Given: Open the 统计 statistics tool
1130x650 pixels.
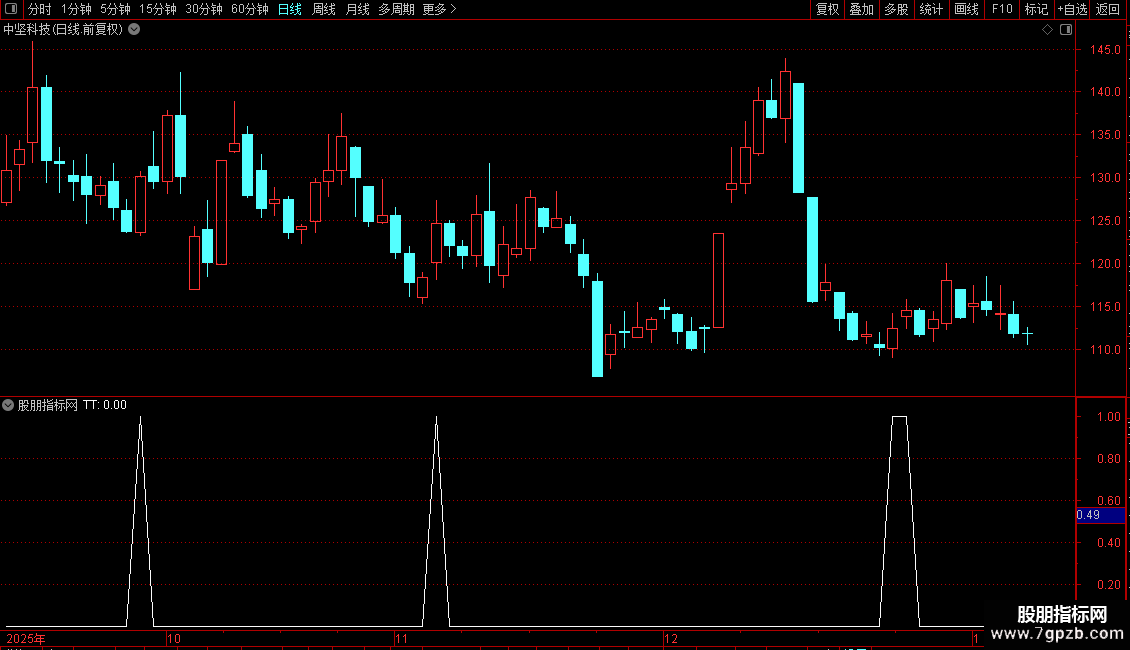Looking at the screenshot, I should pos(931,9).
